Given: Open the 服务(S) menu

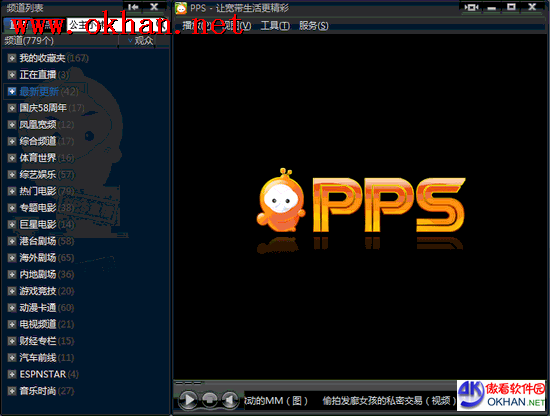Looking at the screenshot, I should click(x=314, y=26).
